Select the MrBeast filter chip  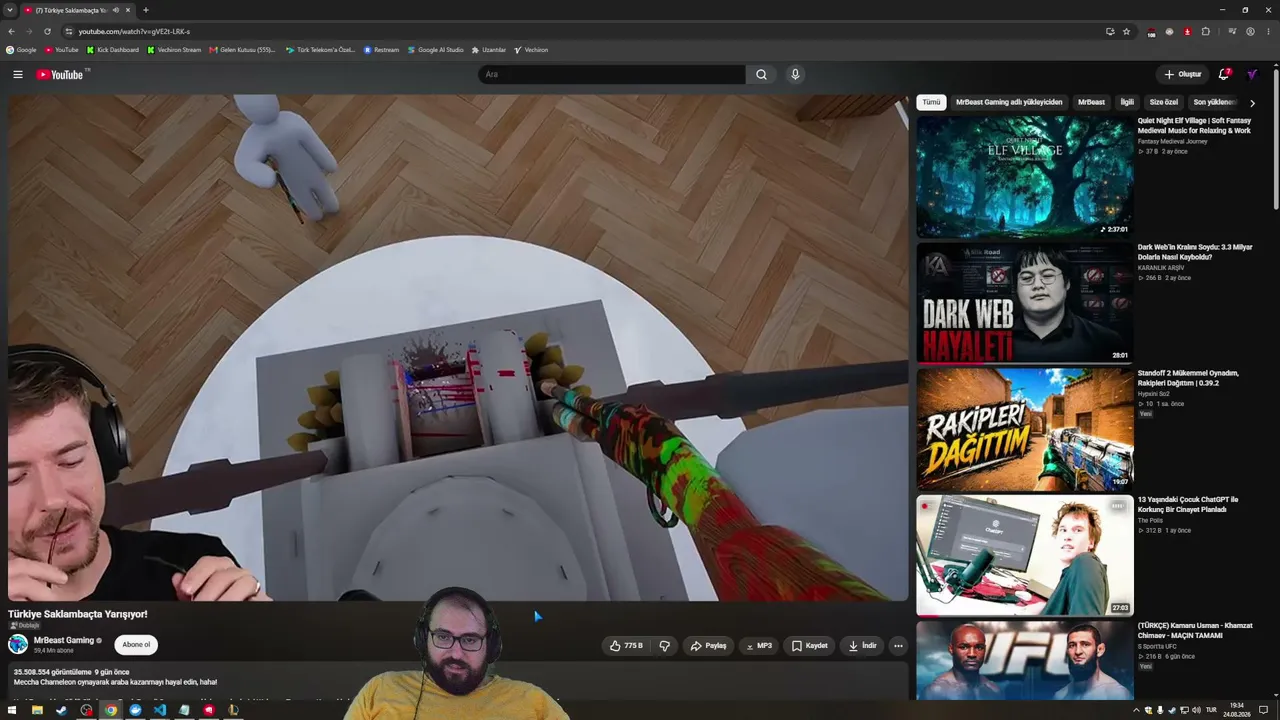[x=1091, y=102]
